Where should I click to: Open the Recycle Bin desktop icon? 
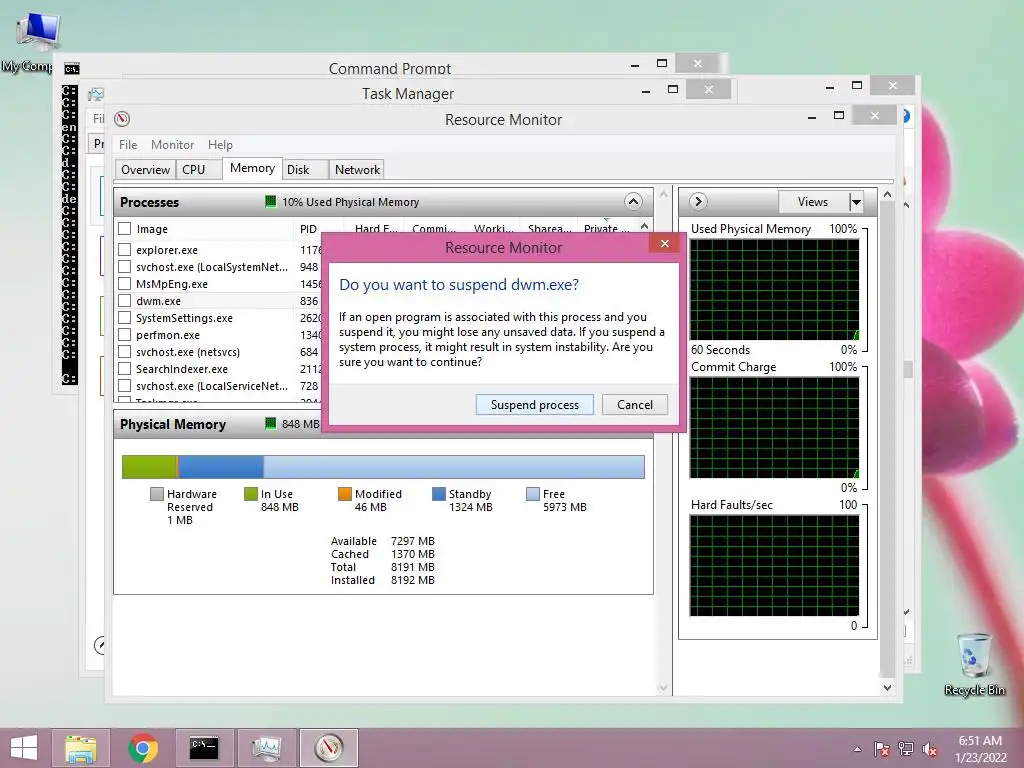(x=974, y=664)
